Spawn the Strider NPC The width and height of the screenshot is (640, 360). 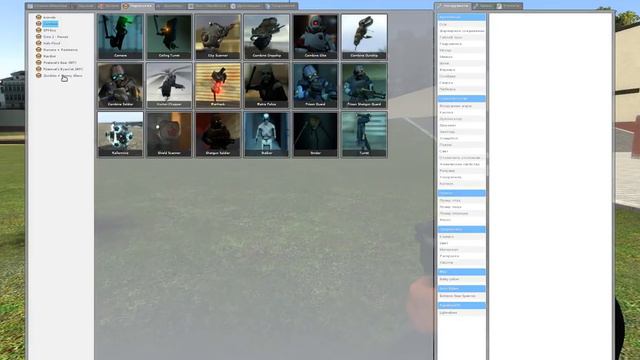pos(316,134)
